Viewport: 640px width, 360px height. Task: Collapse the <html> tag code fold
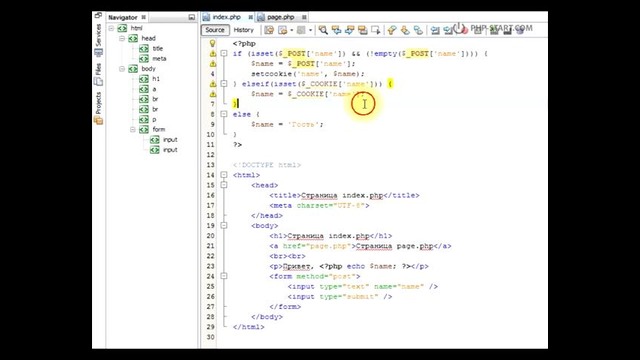[x=224, y=175]
